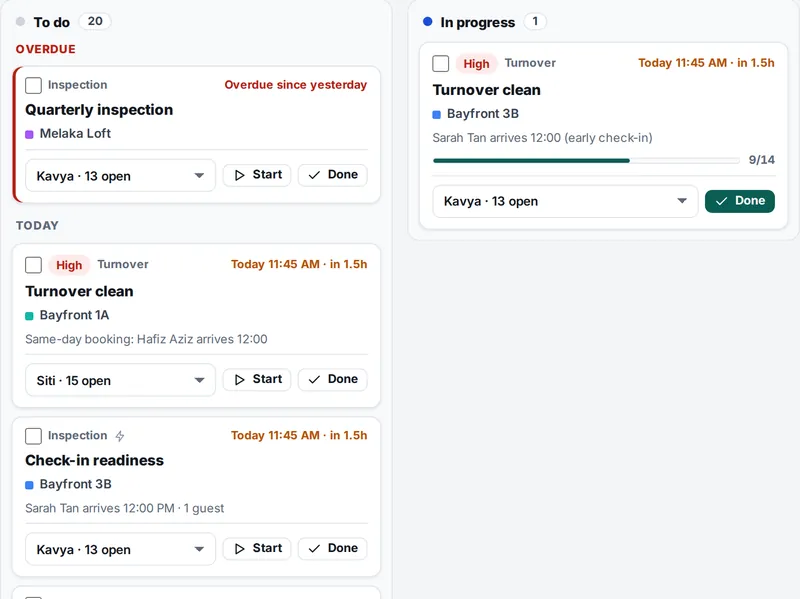Open the Siti · 15 open assignee dropdown
Image resolution: width=800 pixels, height=599 pixels.
pos(120,380)
